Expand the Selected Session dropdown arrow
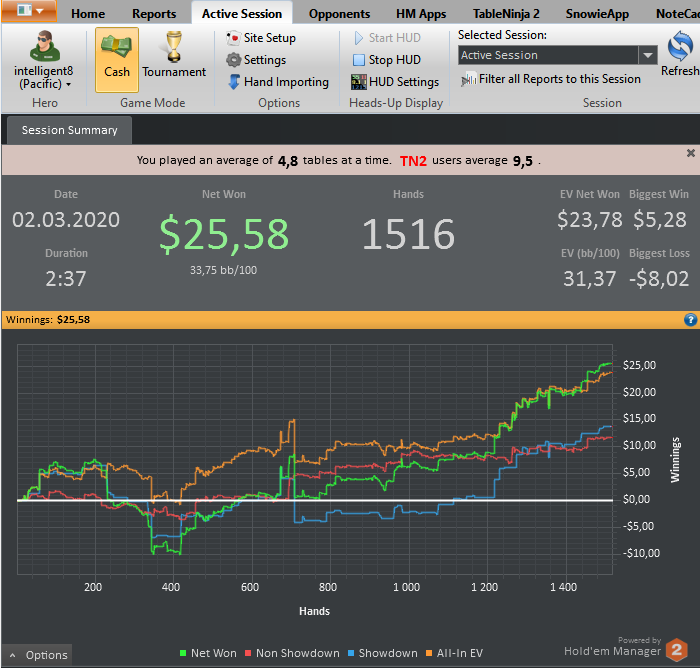The image size is (700, 668). pyautogui.click(x=648, y=55)
